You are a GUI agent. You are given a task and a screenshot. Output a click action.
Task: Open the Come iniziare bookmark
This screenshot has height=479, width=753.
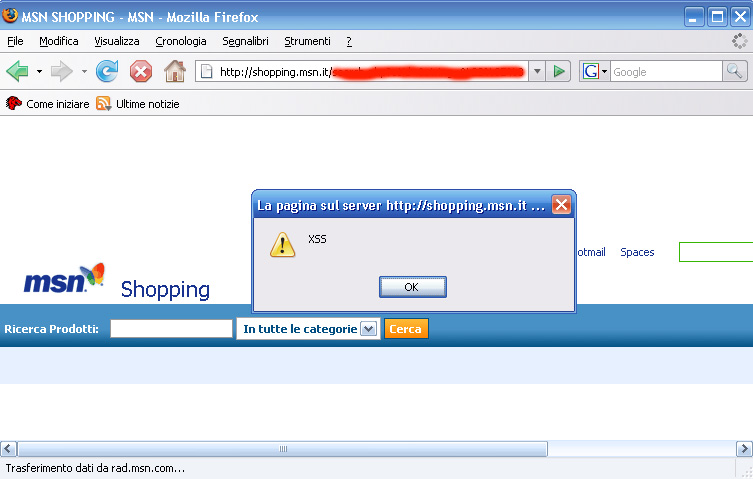[47, 104]
